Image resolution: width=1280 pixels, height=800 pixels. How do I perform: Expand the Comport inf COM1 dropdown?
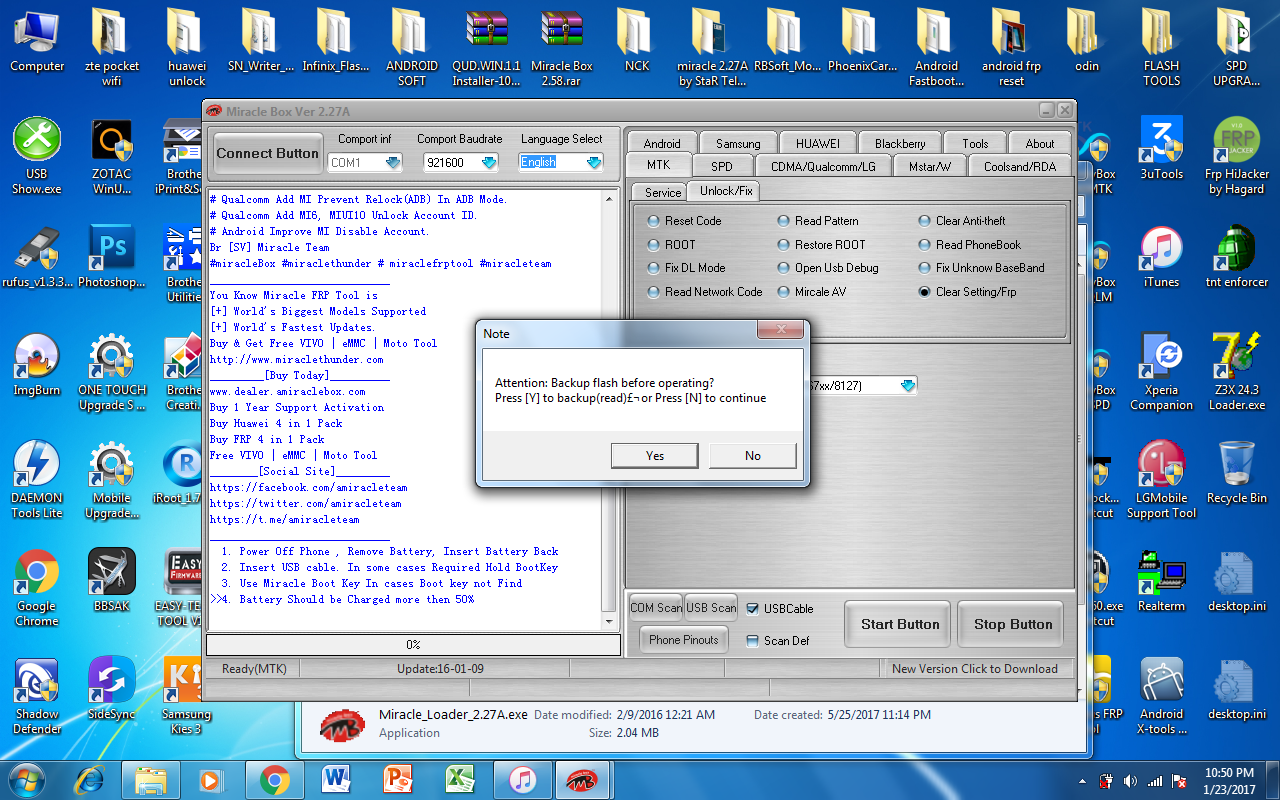click(393, 162)
